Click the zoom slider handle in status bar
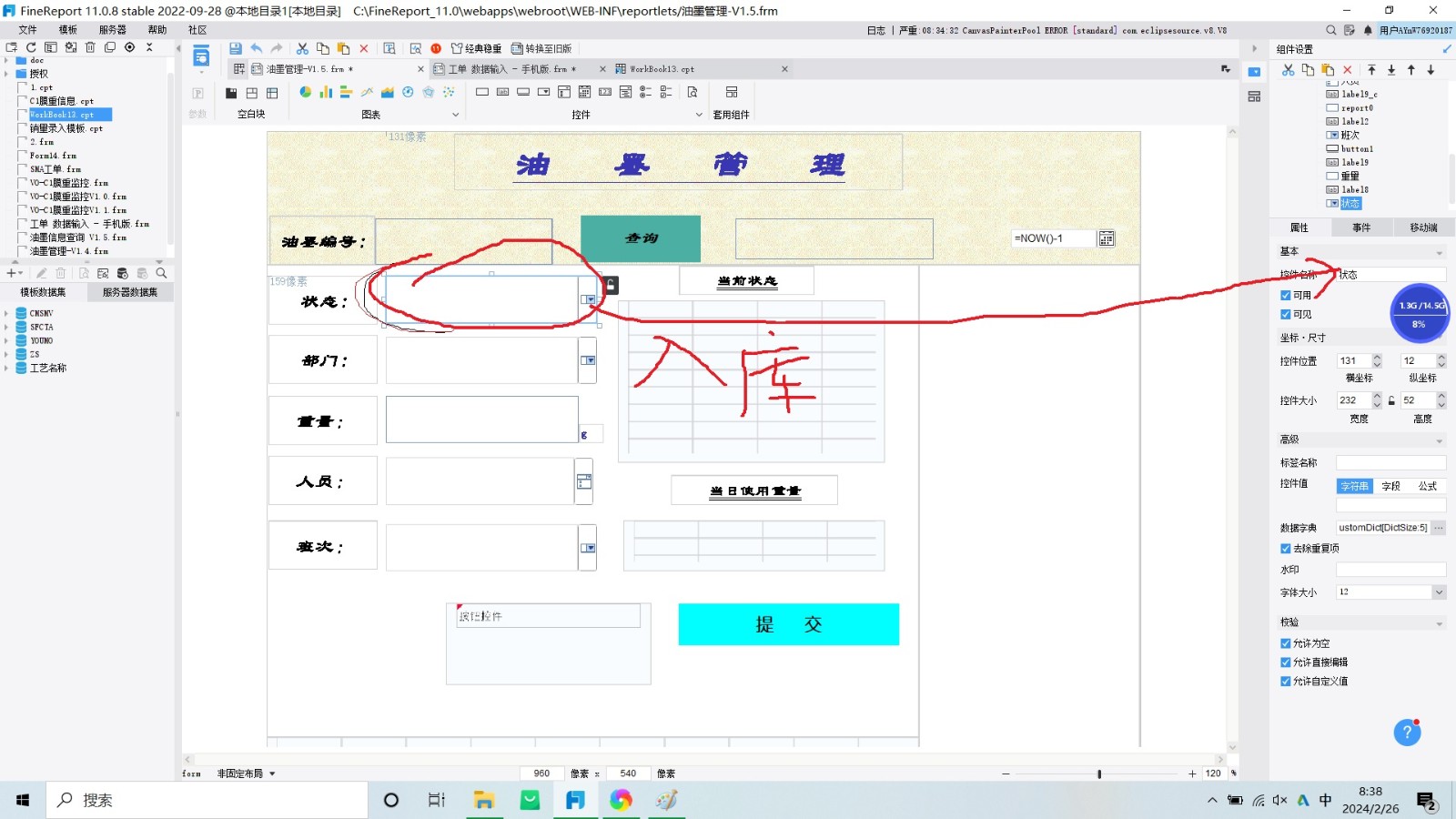 [x=1099, y=773]
